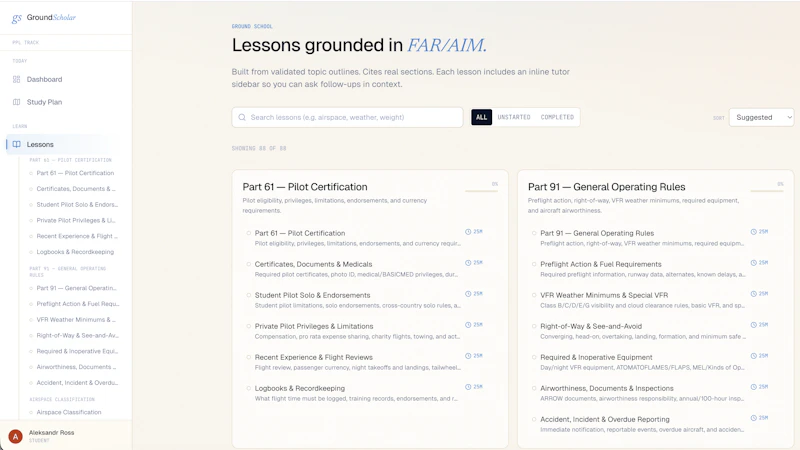Click Part 61 — Pilot Certification card heading
The height and width of the screenshot is (450, 800).
pos(305,187)
